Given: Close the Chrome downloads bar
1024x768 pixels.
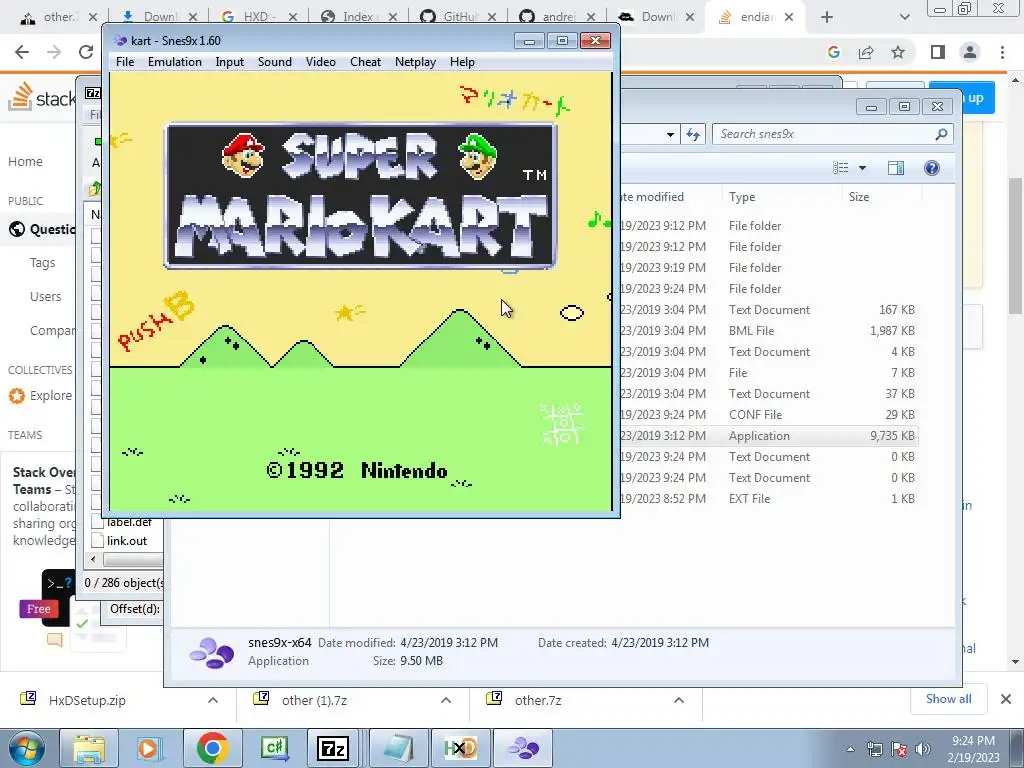Looking at the screenshot, I should point(1006,699).
